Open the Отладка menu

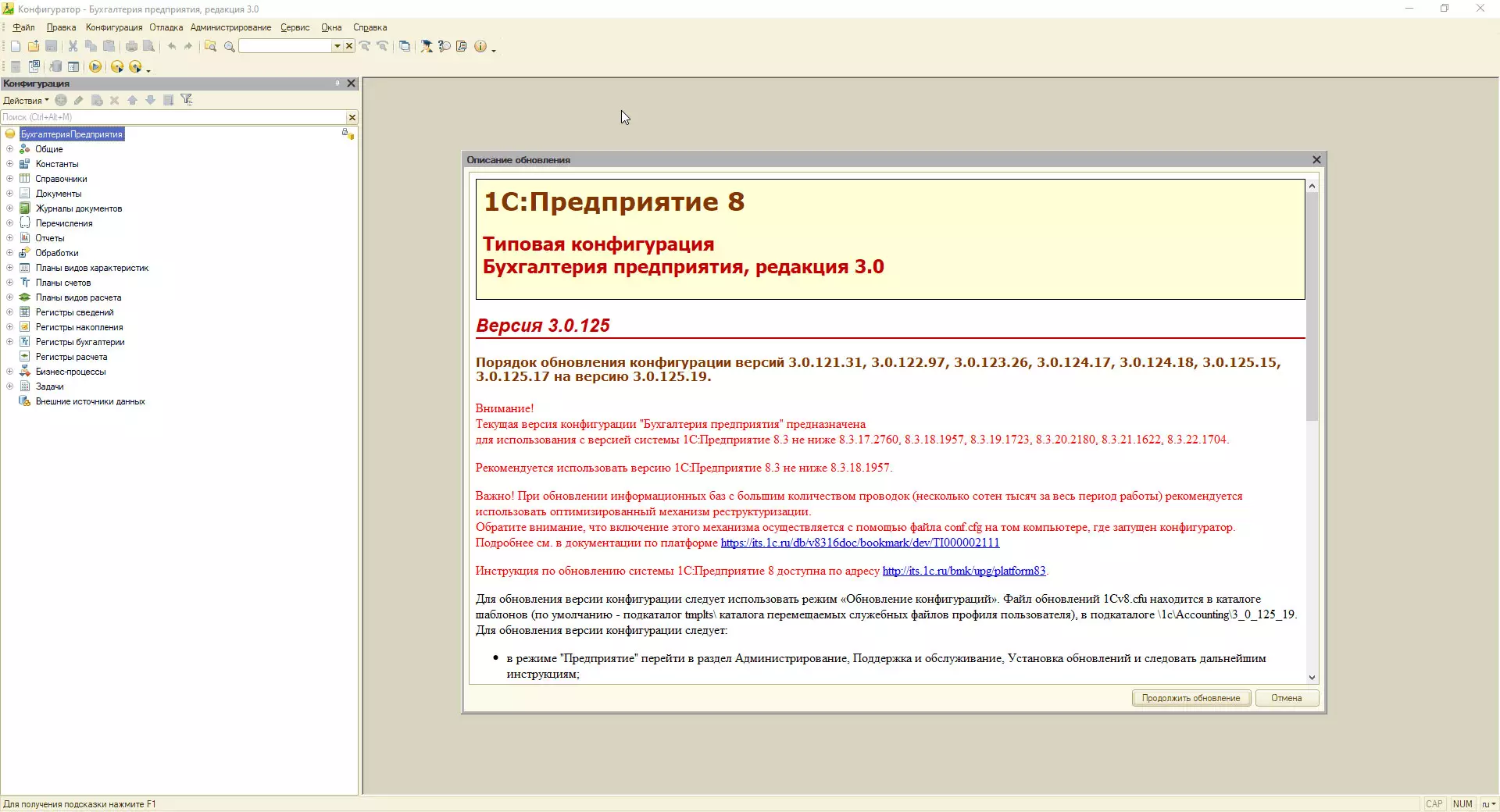tap(166, 27)
